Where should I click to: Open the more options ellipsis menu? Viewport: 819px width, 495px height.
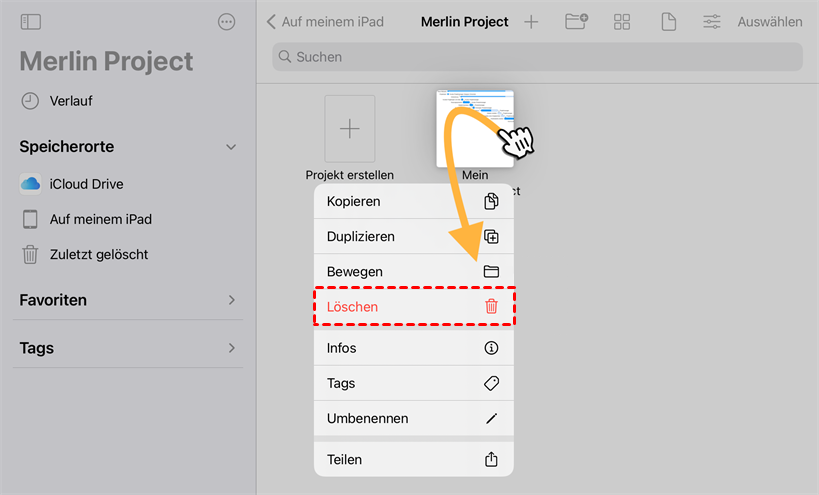click(x=227, y=21)
